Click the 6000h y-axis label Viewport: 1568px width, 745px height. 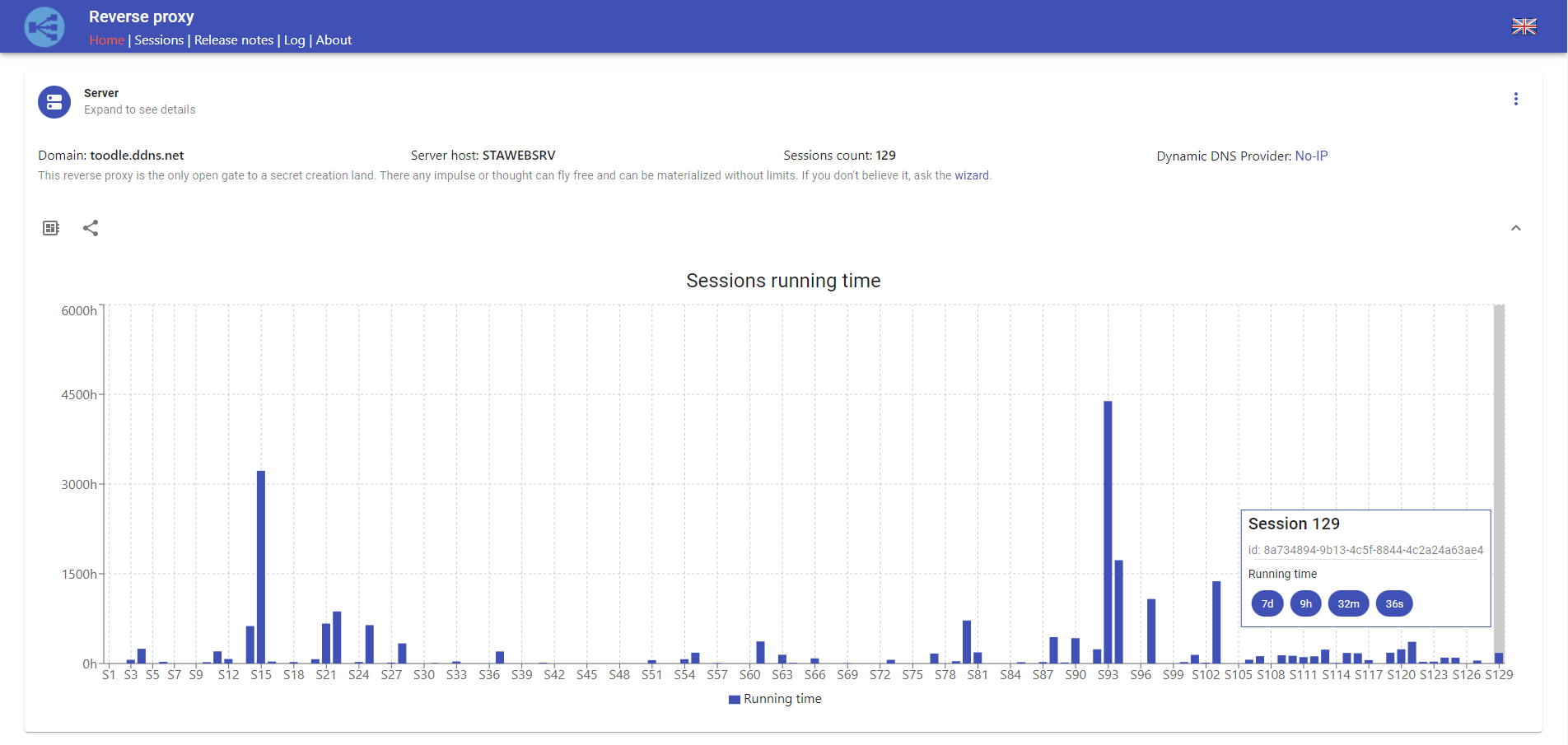(79, 310)
